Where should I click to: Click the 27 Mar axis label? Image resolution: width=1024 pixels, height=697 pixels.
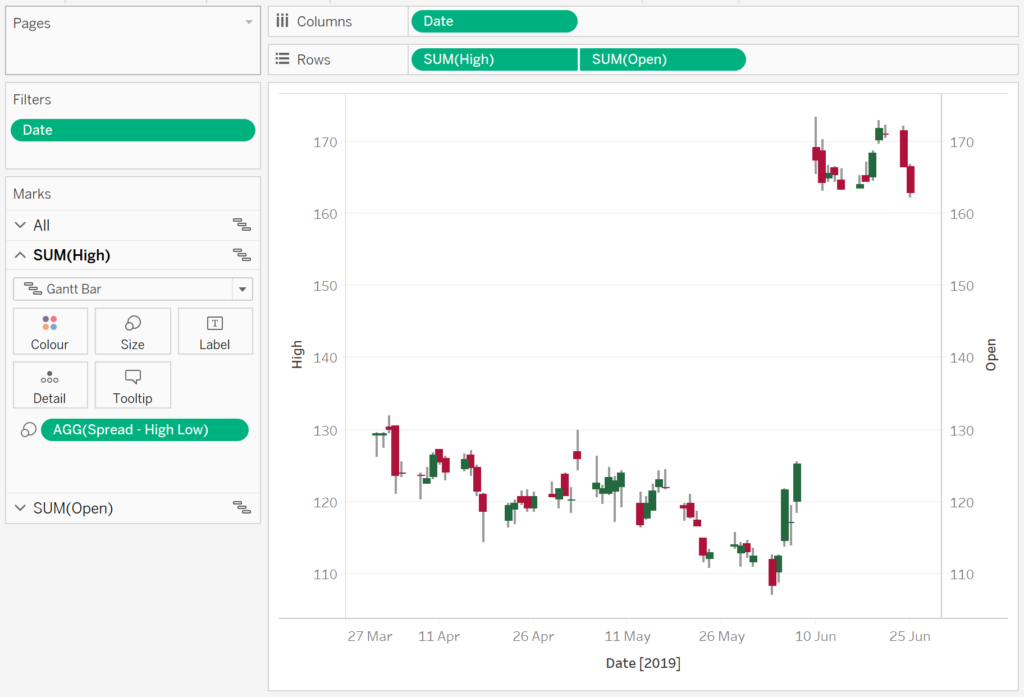click(370, 636)
